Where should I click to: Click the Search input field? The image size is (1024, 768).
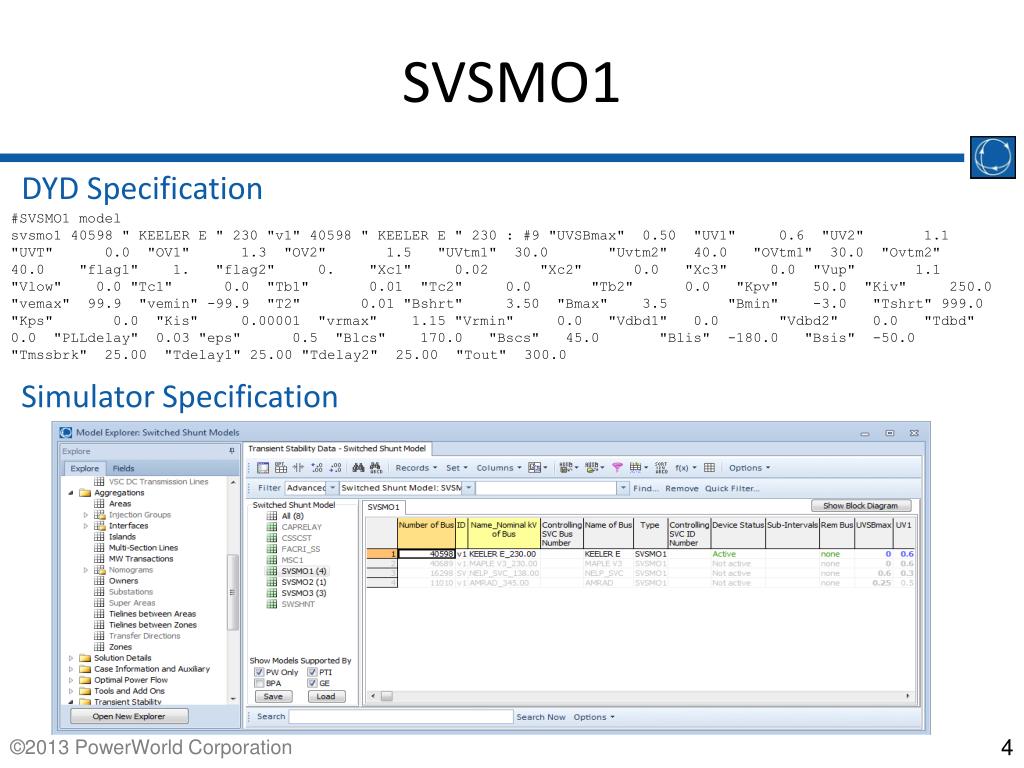401,717
